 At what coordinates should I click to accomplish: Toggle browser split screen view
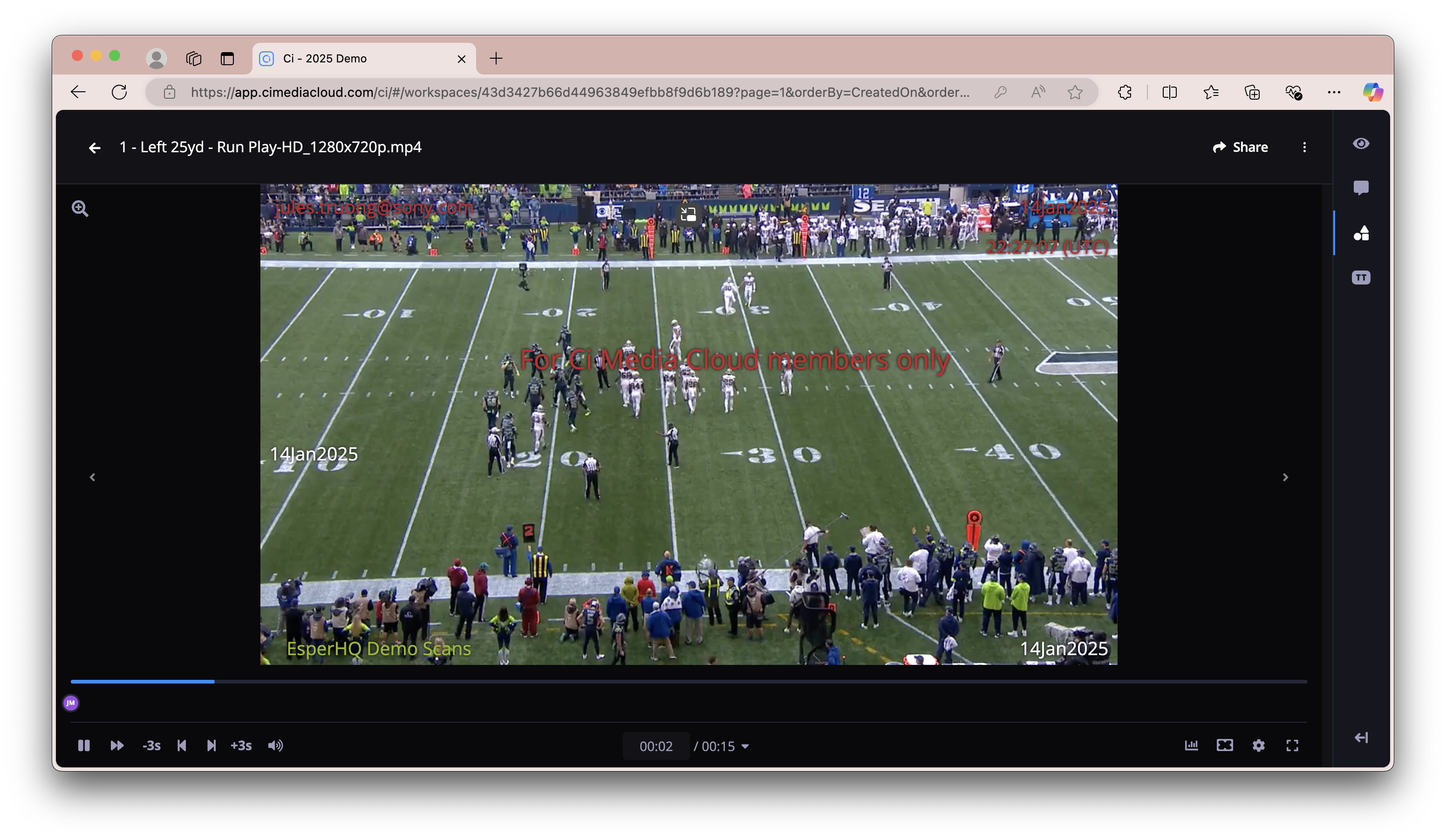point(1169,92)
